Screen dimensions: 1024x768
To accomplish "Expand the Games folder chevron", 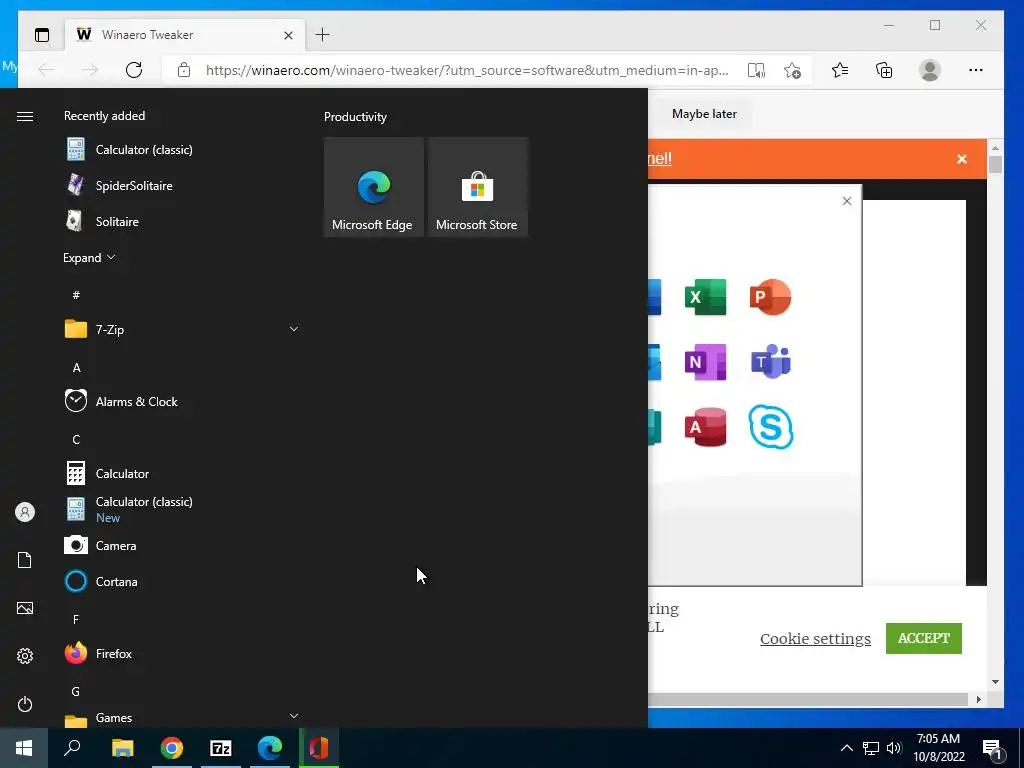I will tap(294, 716).
